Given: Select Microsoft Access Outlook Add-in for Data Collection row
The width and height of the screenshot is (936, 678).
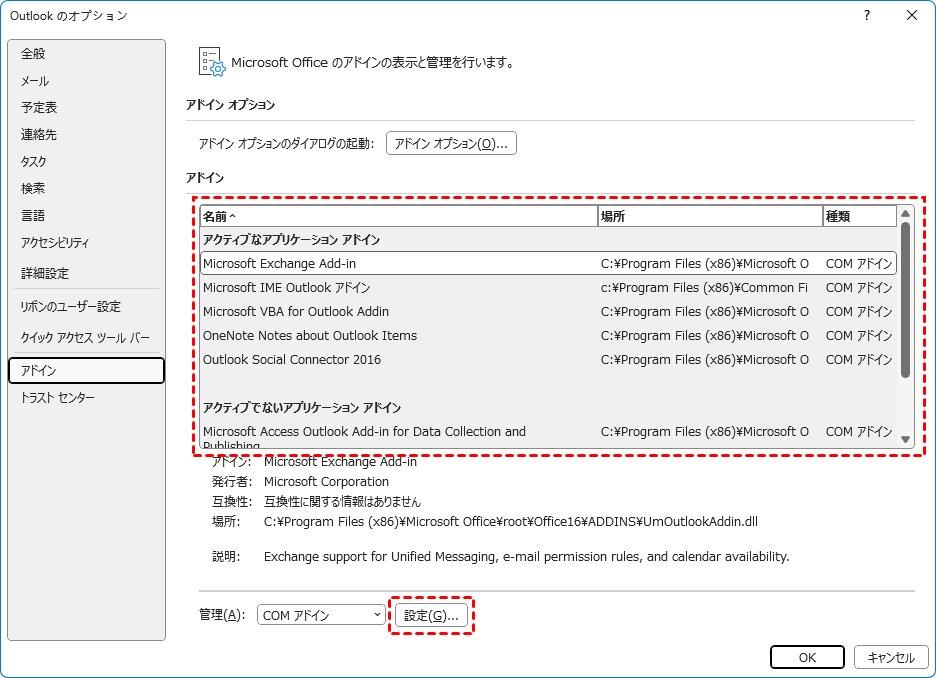Looking at the screenshot, I should point(548,436).
